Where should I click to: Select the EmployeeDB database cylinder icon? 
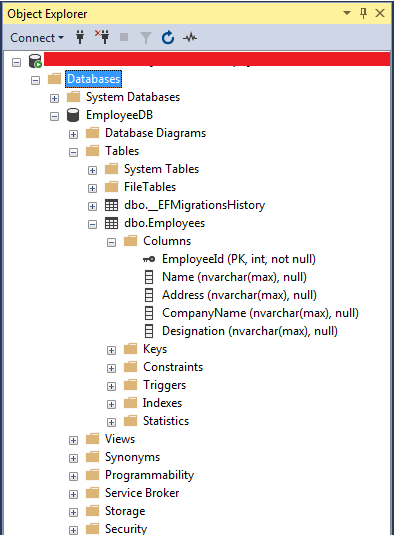coord(73,115)
